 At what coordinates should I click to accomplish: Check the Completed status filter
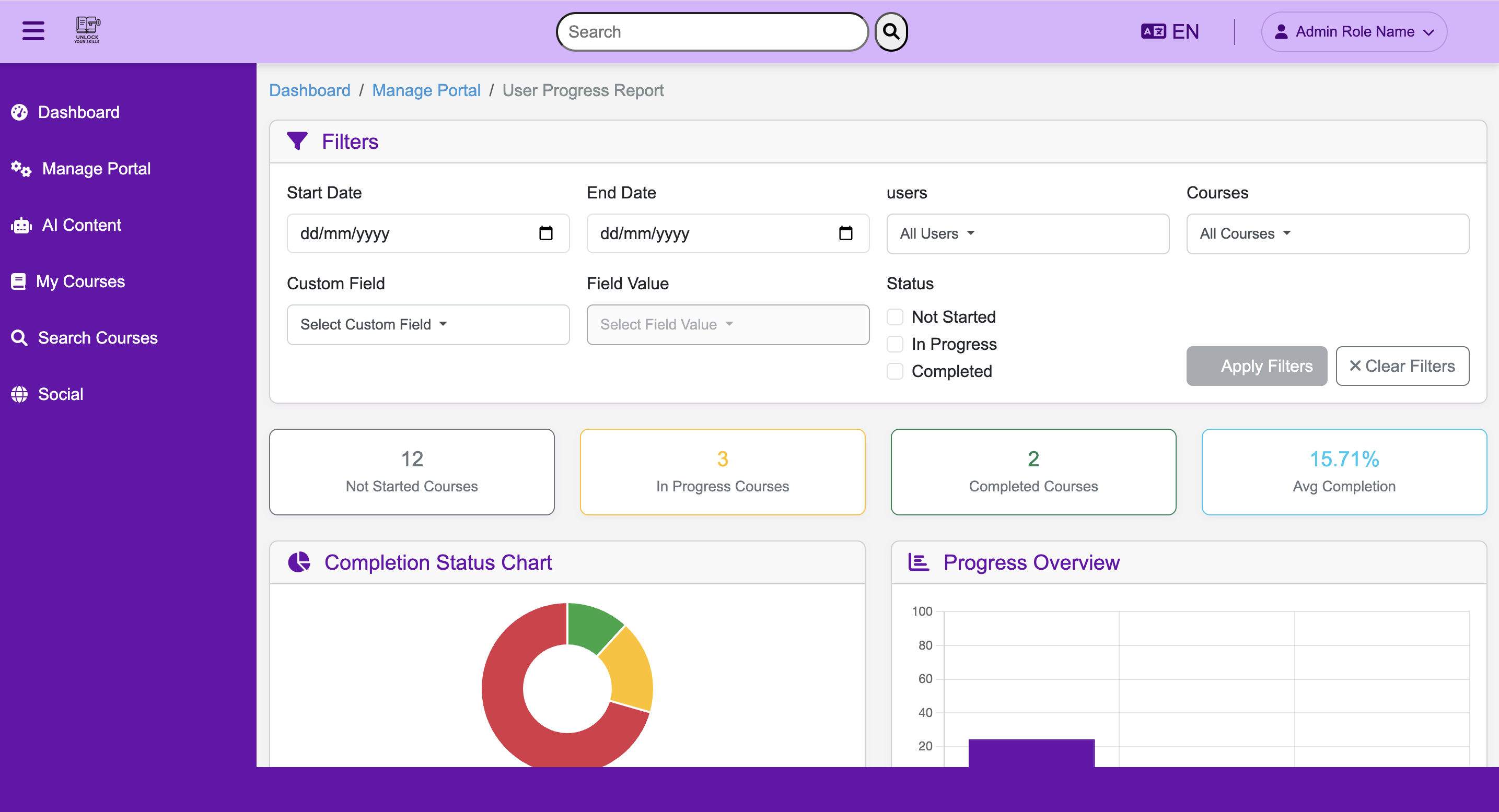click(894, 371)
